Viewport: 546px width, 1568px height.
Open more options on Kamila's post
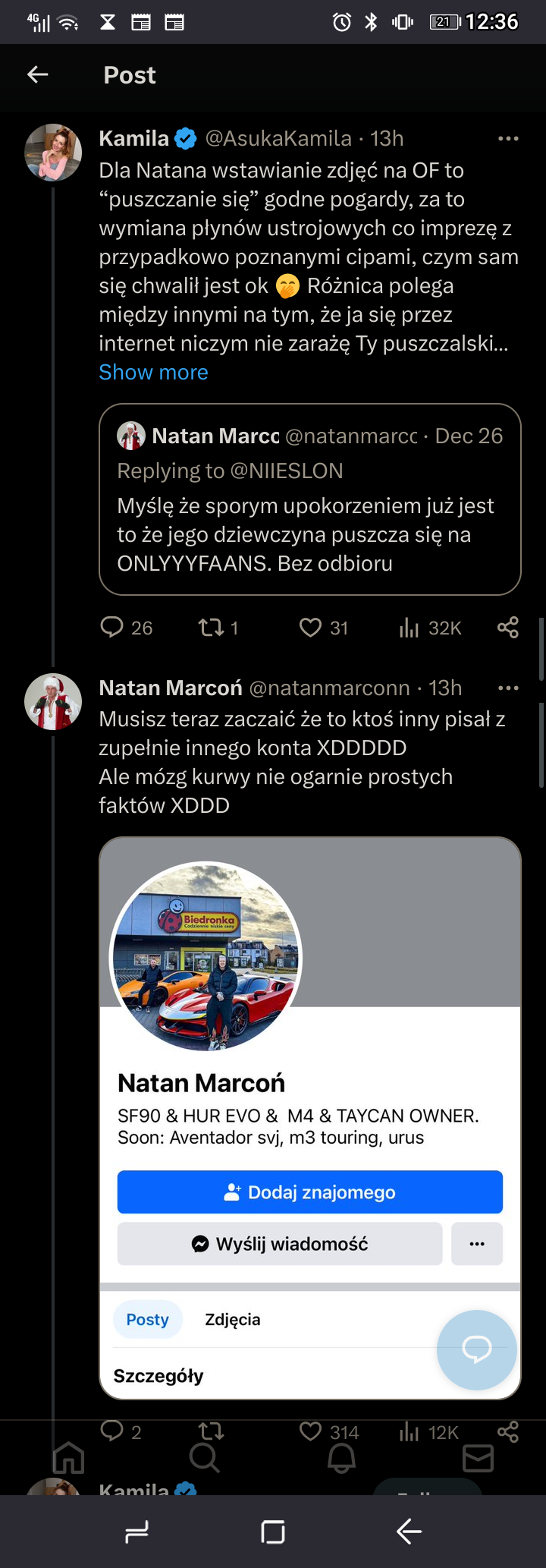pyautogui.click(x=508, y=139)
